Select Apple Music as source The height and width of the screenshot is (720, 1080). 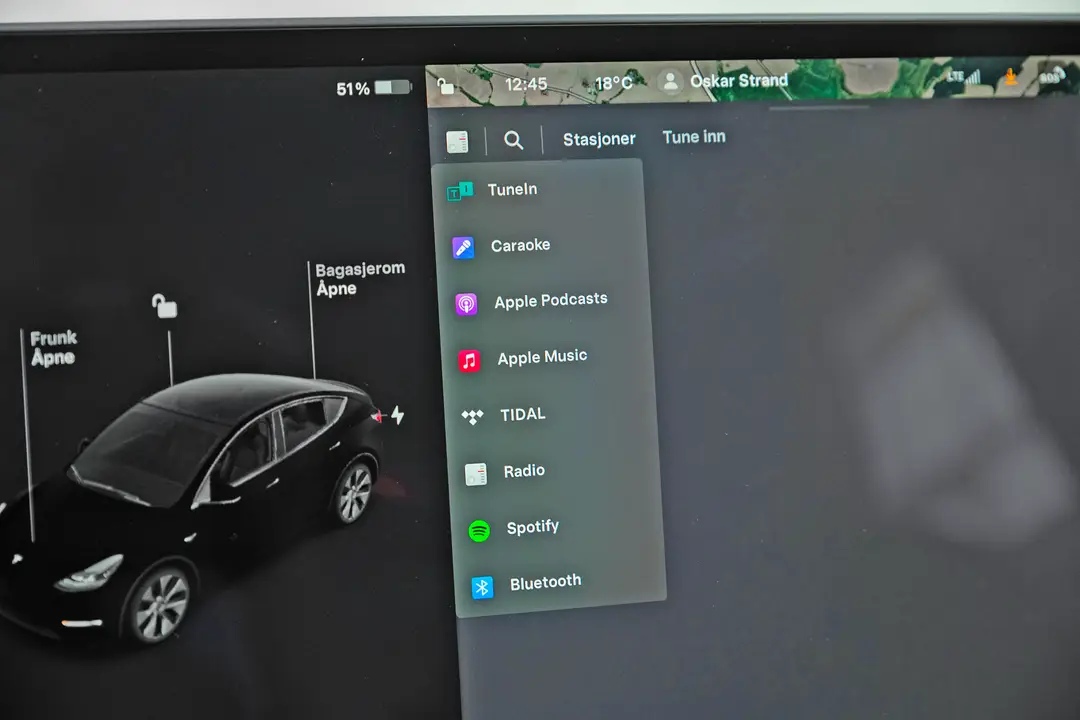point(546,358)
